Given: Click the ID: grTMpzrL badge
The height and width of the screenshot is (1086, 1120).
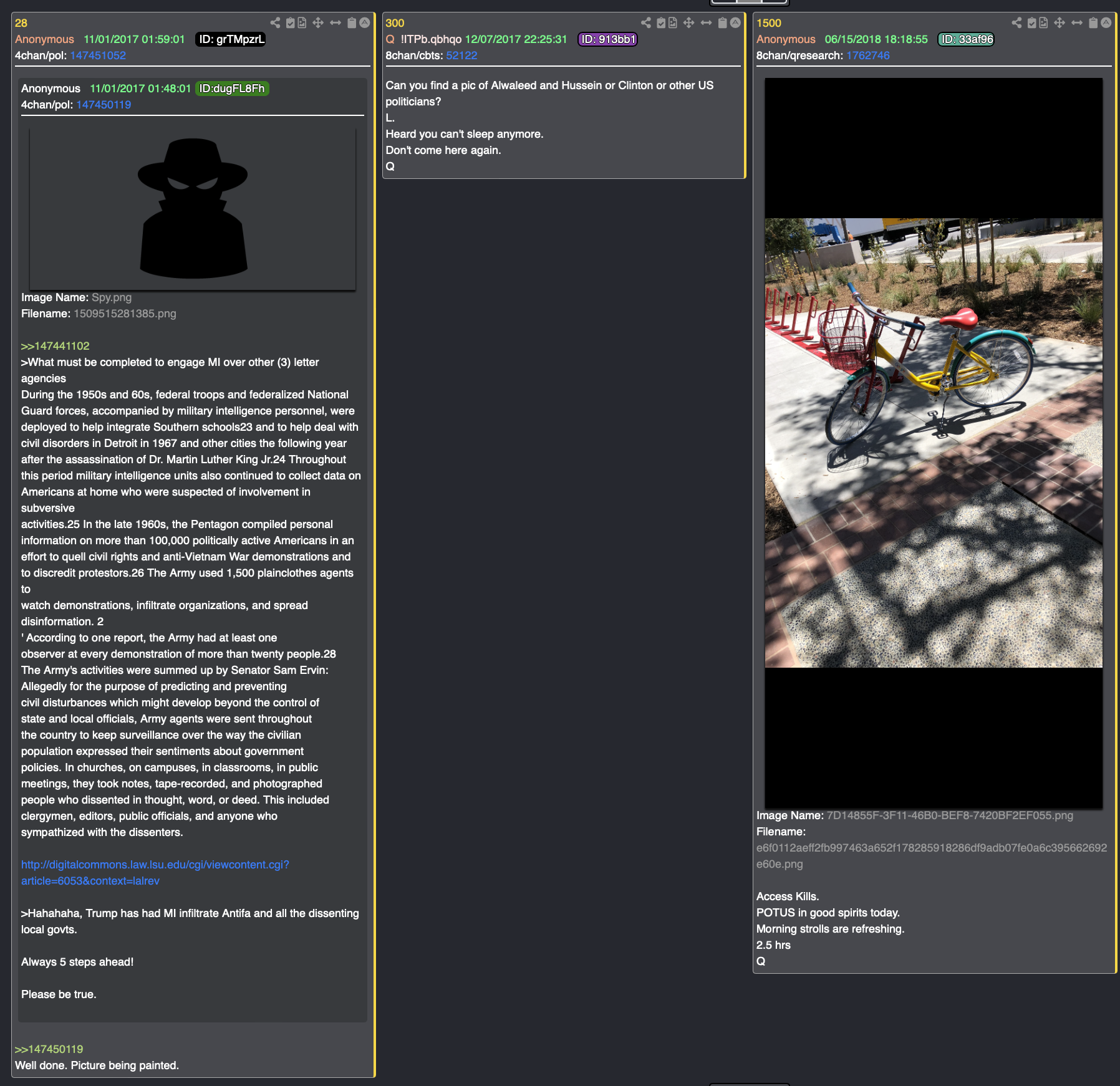Looking at the screenshot, I should point(231,39).
